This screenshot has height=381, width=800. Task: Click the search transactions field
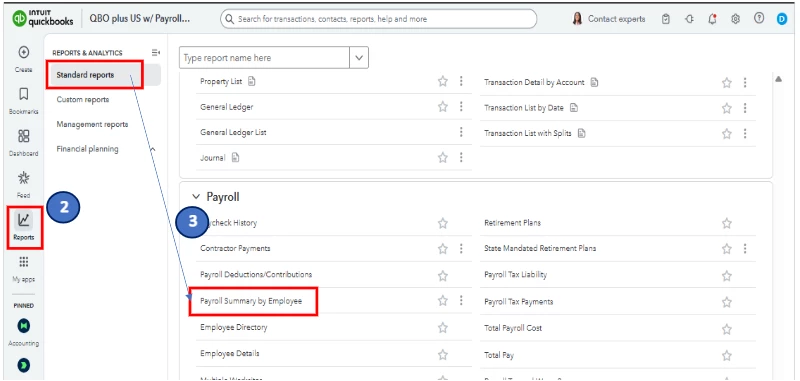[x=379, y=19]
